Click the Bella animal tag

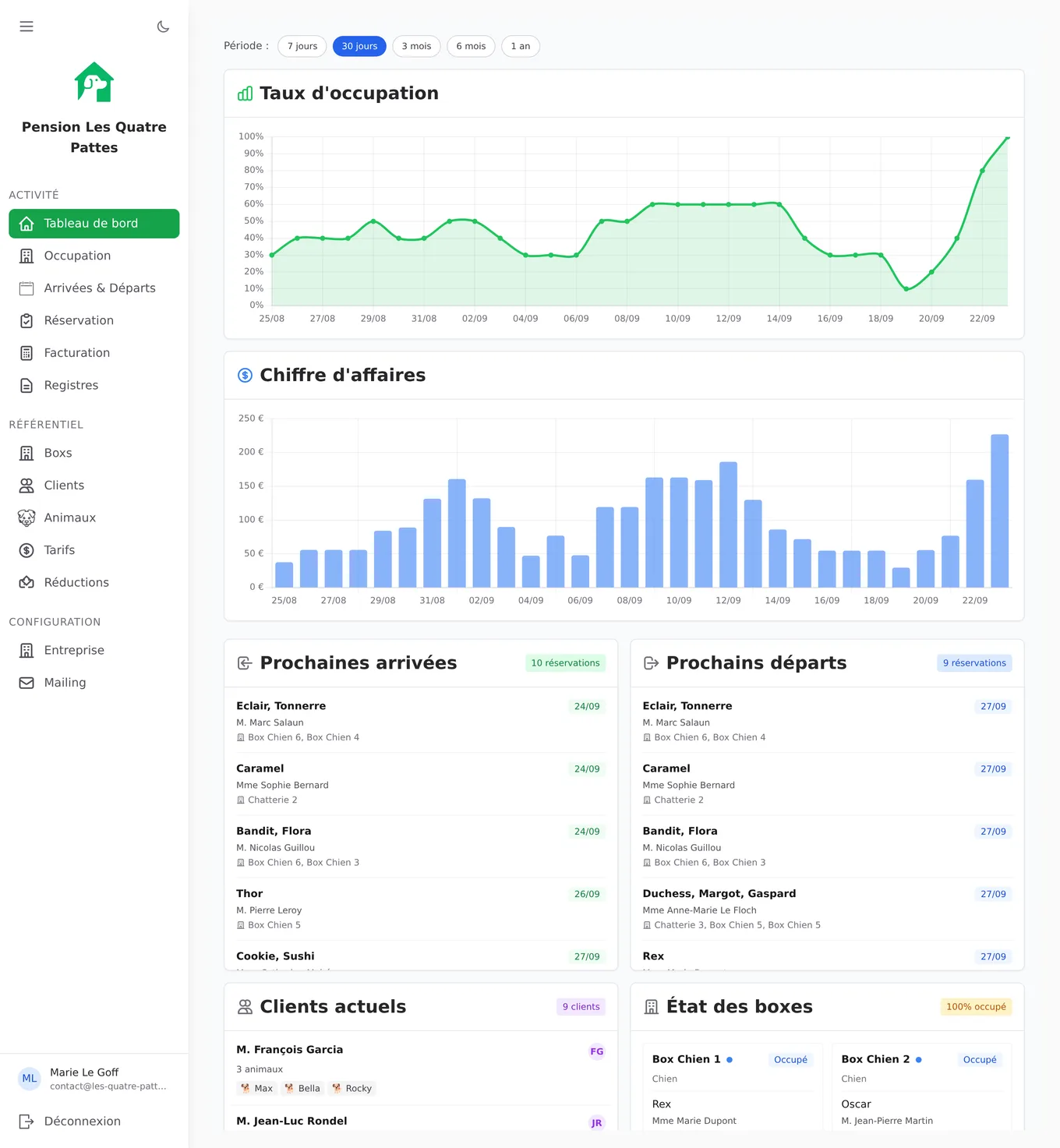(x=302, y=1089)
